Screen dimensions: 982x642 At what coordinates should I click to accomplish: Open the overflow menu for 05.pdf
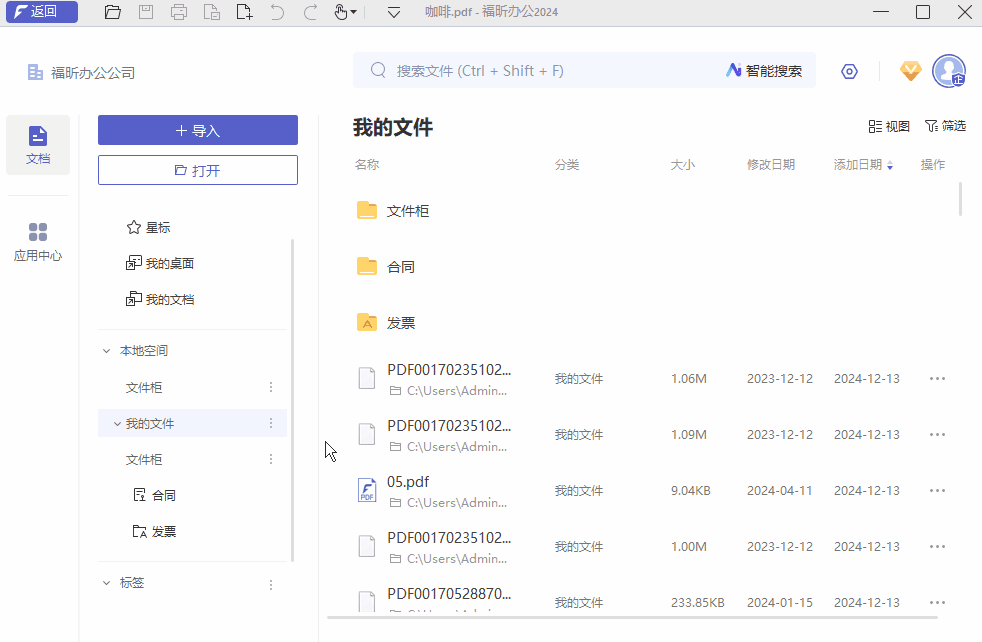point(937,490)
